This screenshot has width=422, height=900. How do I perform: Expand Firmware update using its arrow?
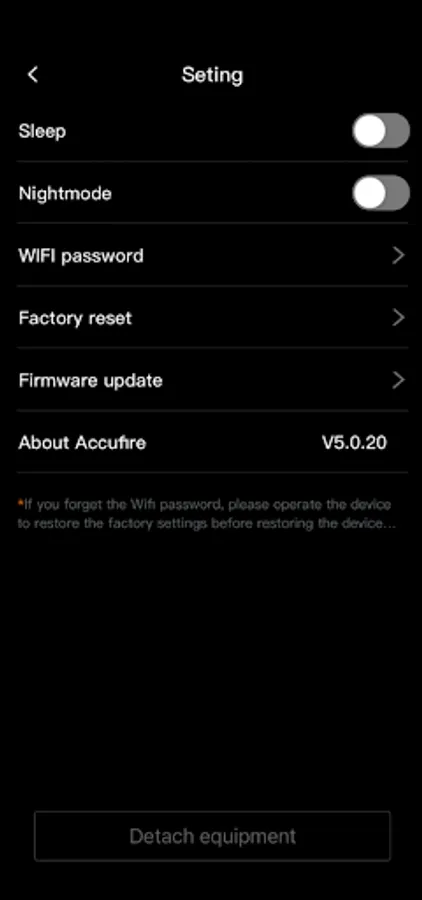coord(398,380)
